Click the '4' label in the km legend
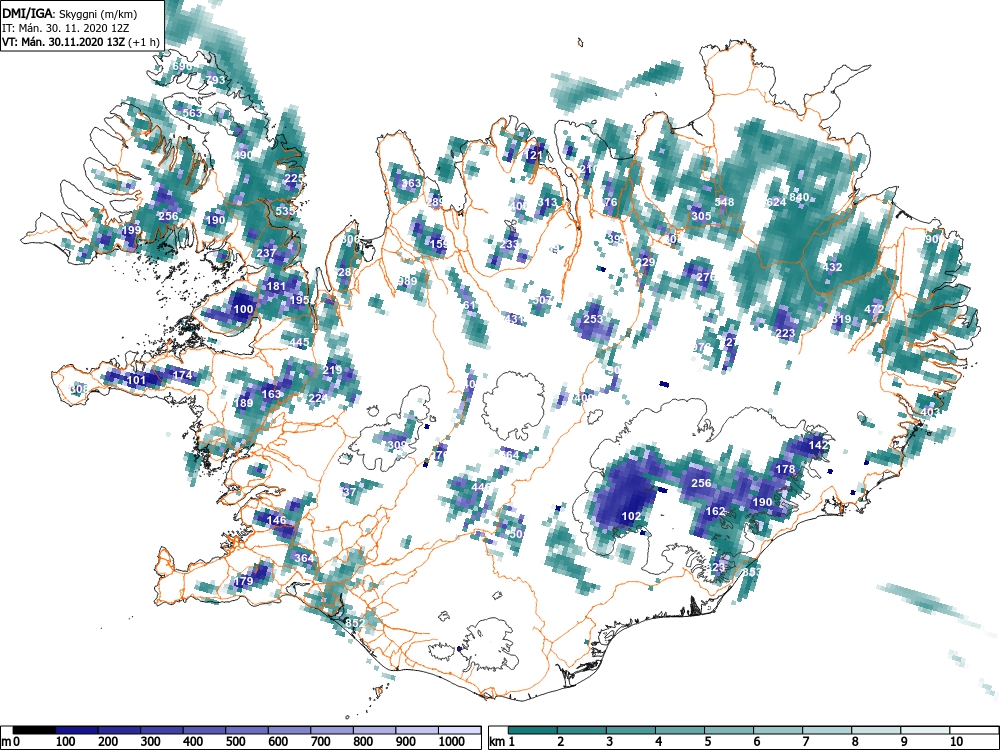Image resolution: width=1000 pixels, height=750 pixels. click(x=658, y=742)
